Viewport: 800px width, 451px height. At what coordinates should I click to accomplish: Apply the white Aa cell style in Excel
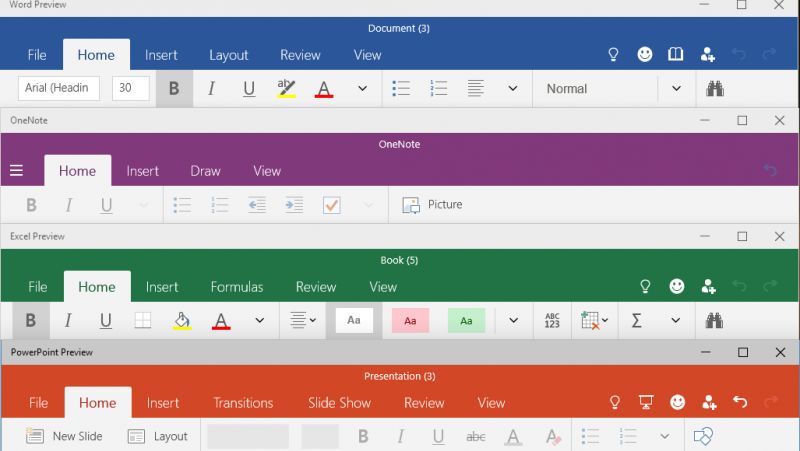[354, 320]
